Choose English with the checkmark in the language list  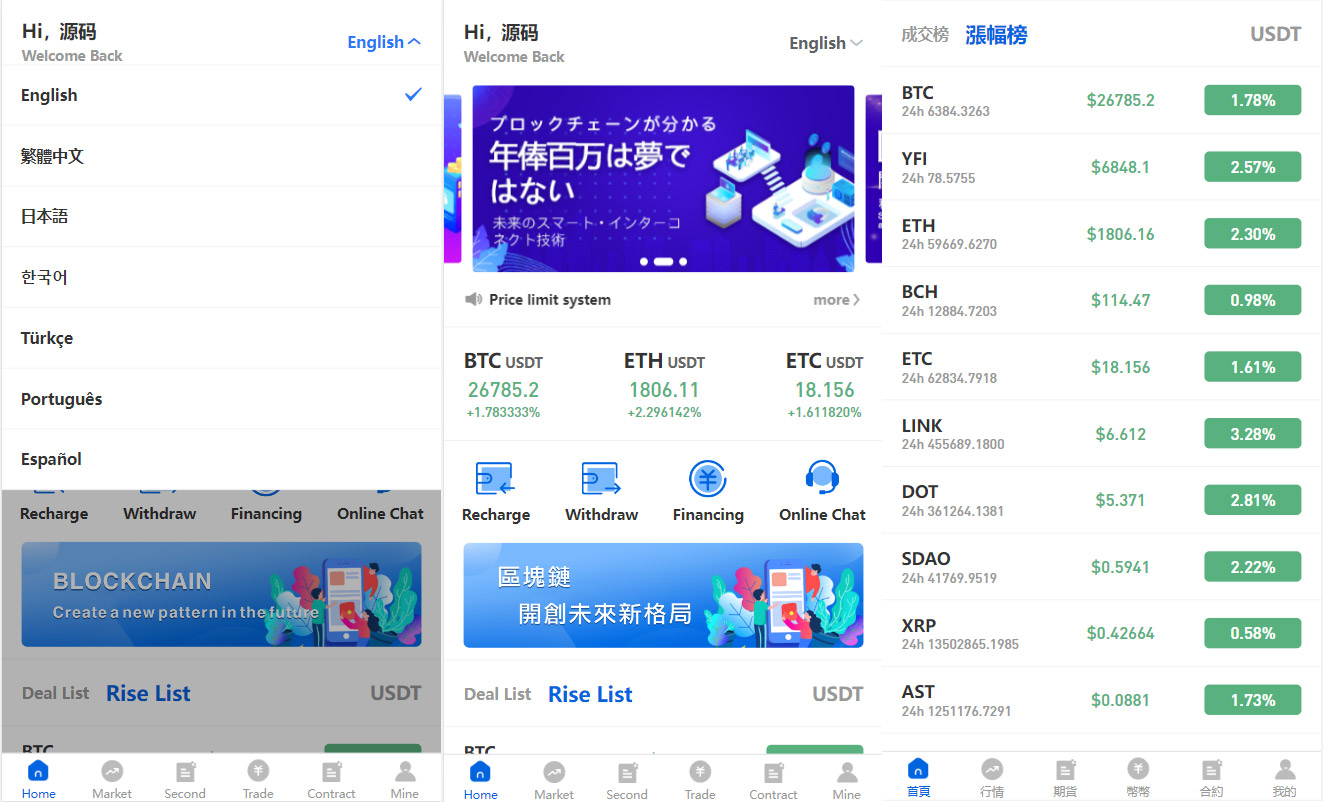click(221, 95)
